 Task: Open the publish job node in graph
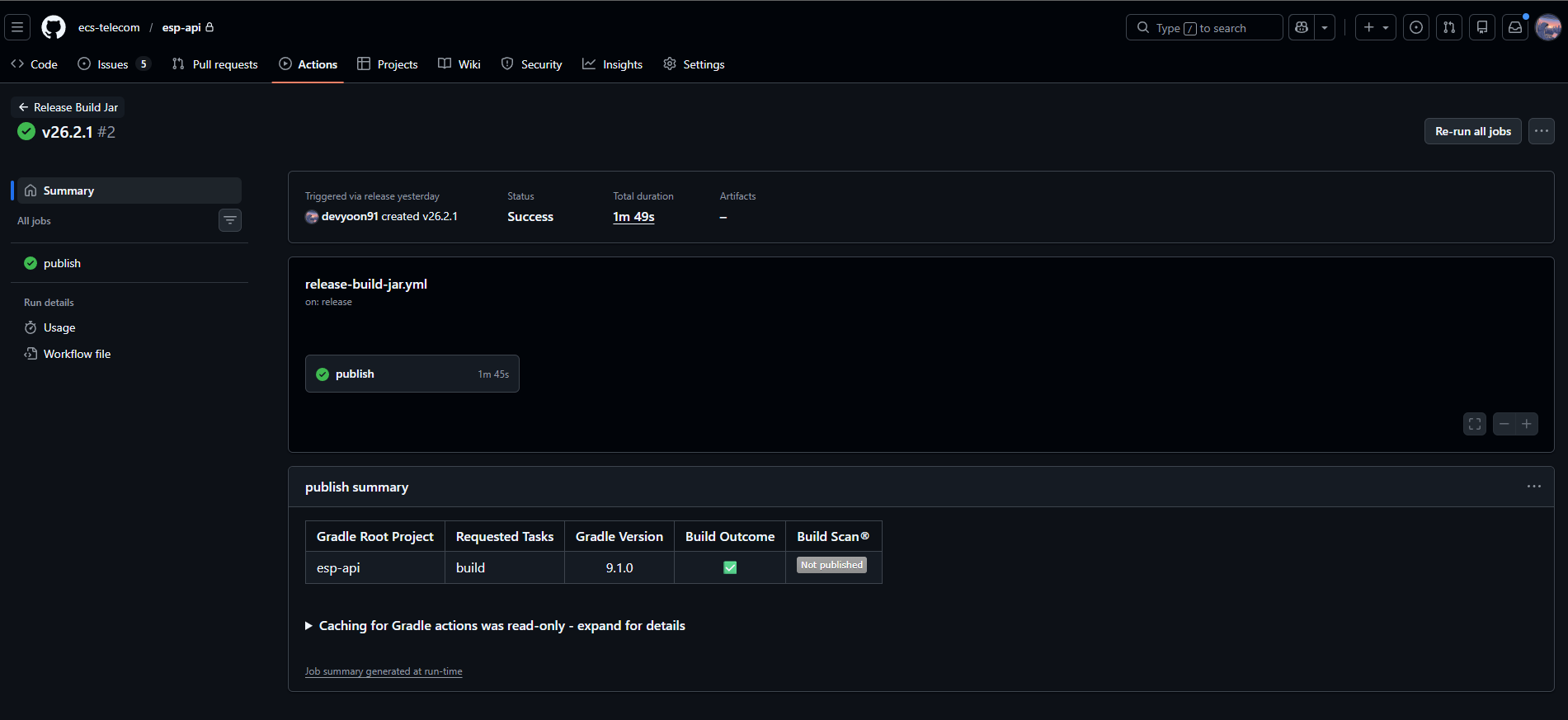click(412, 374)
